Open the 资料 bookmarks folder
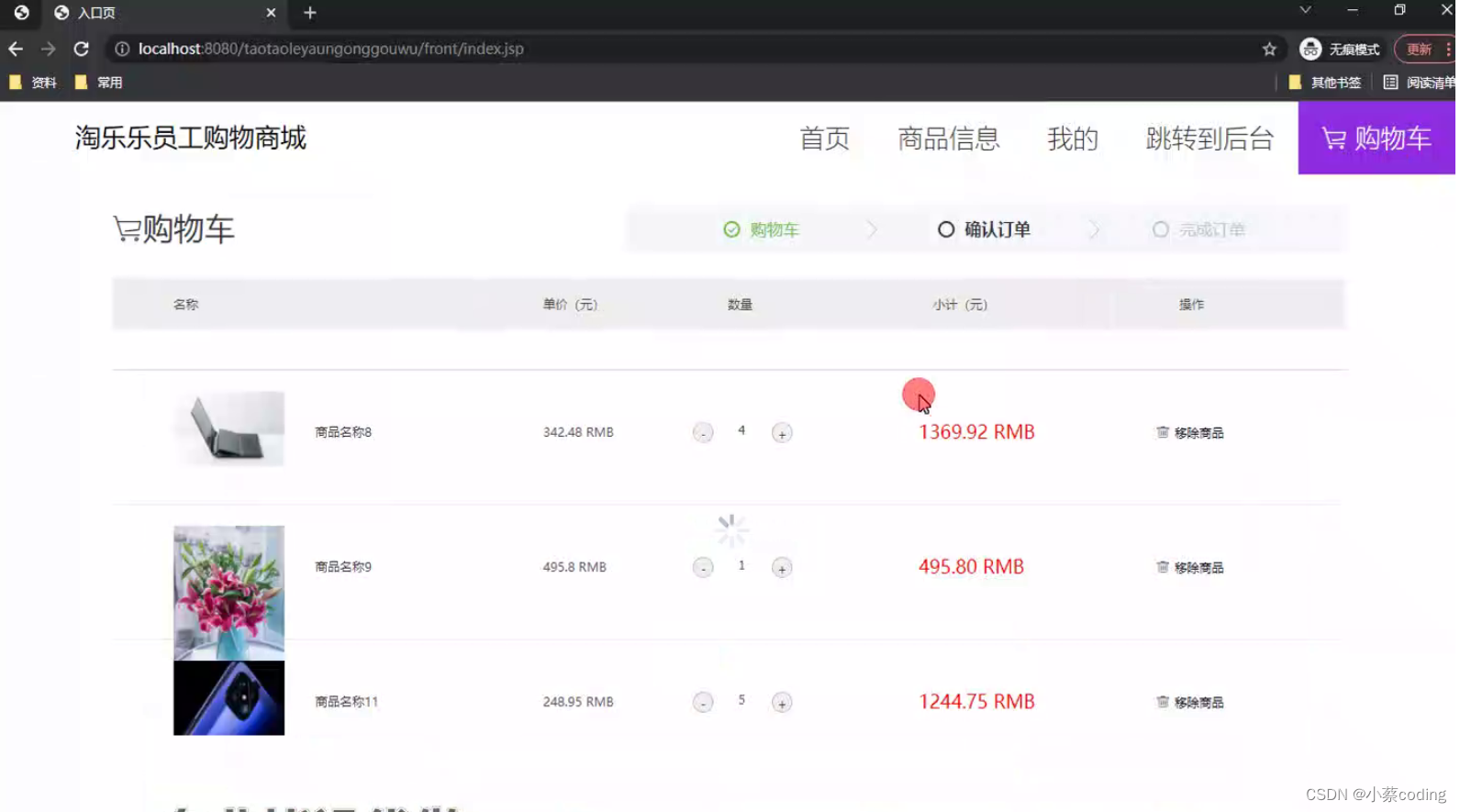The image size is (1460, 812). (33, 83)
